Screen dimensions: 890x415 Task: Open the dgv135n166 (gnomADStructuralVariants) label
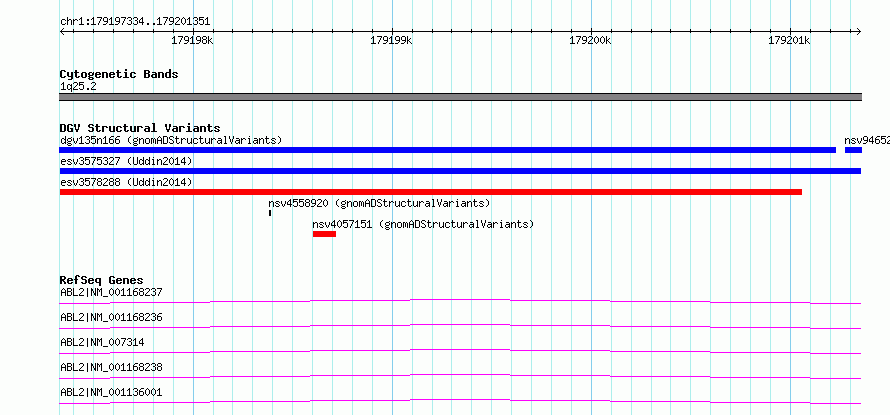pyautogui.click(x=171, y=140)
